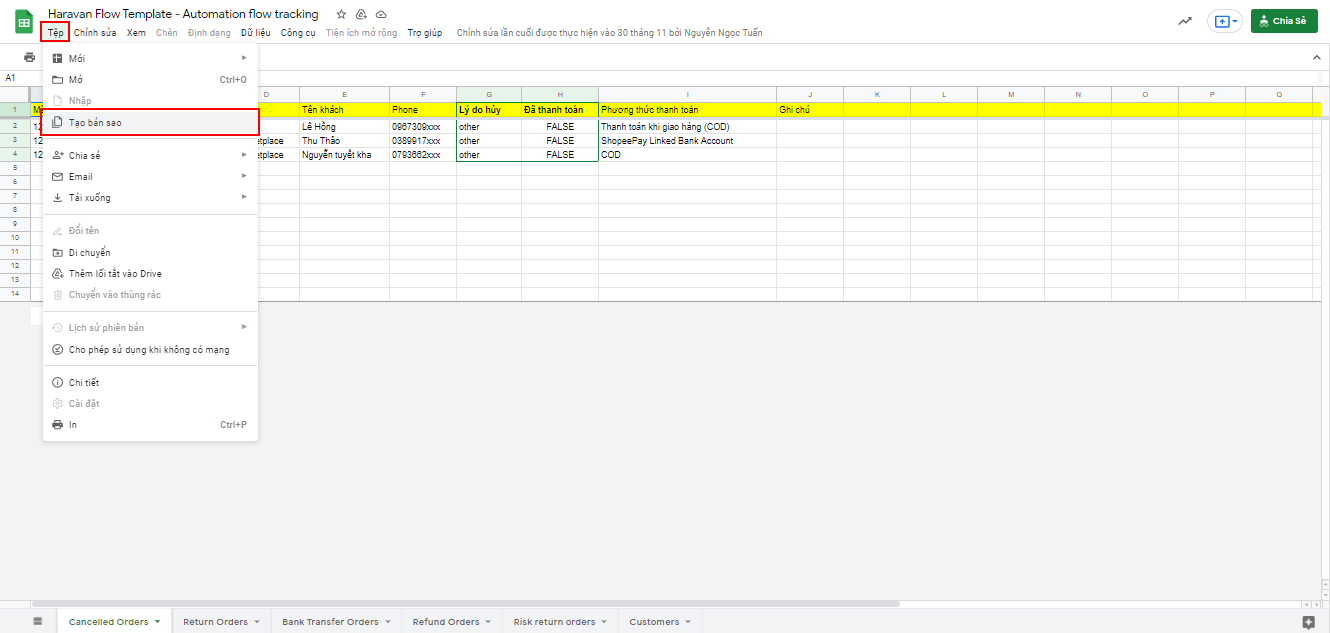Image resolution: width=1330 pixels, height=633 pixels.
Task: Open the Google Sheets home icon
Action: point(24,22)
